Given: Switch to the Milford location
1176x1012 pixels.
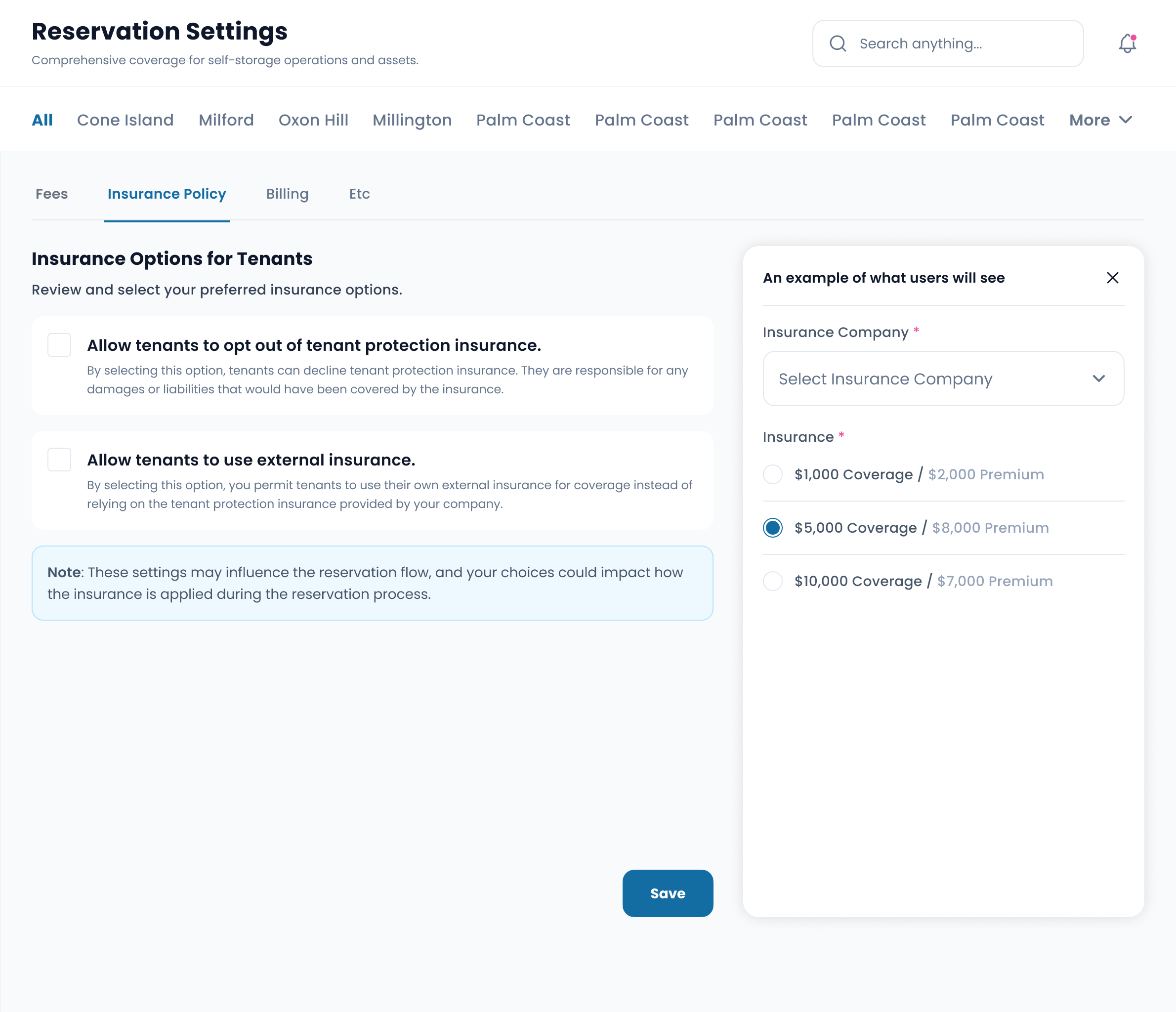Looking at the screenshot, I should click(x=226, y=121).
